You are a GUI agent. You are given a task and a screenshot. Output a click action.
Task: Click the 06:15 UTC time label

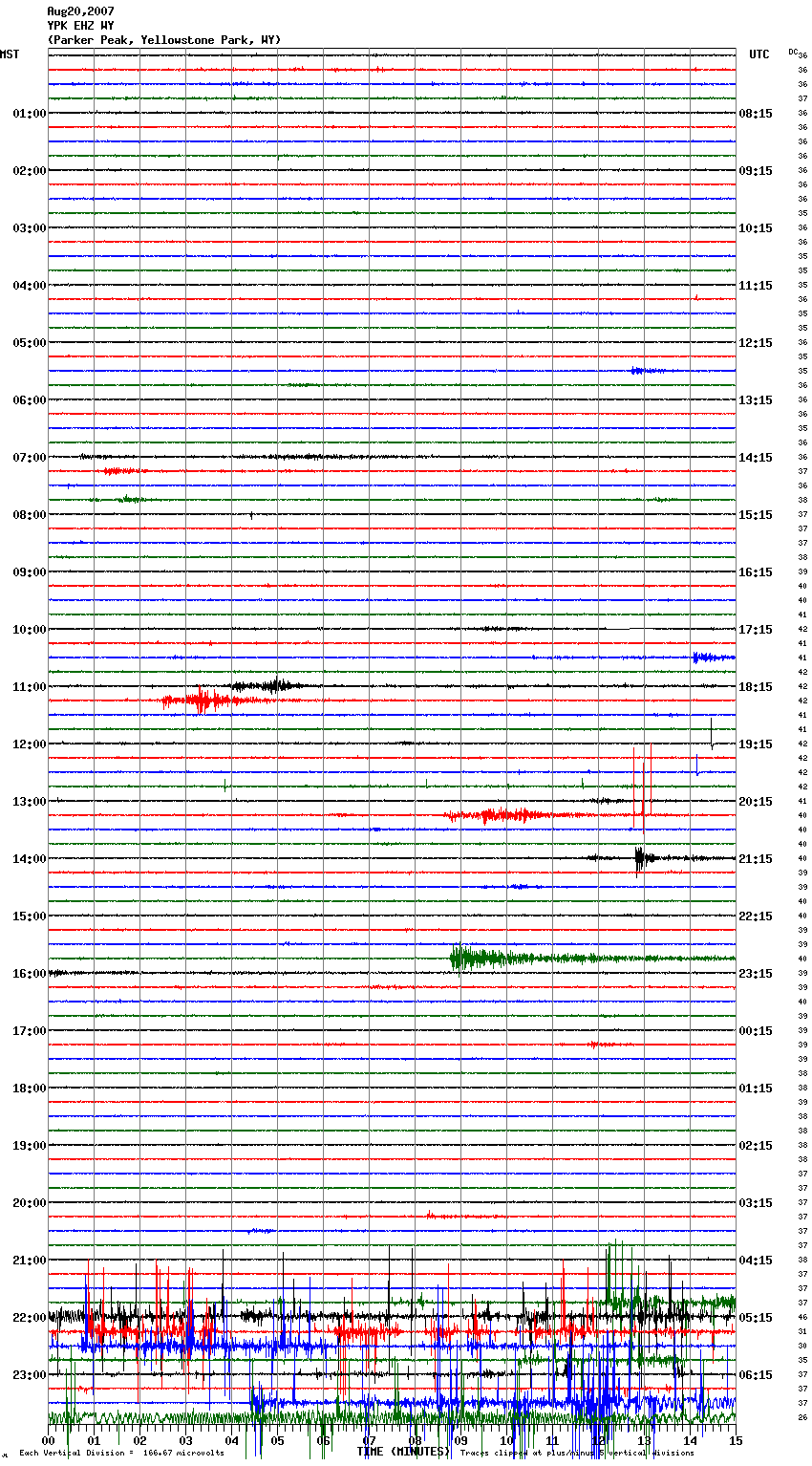[756, 1375]
